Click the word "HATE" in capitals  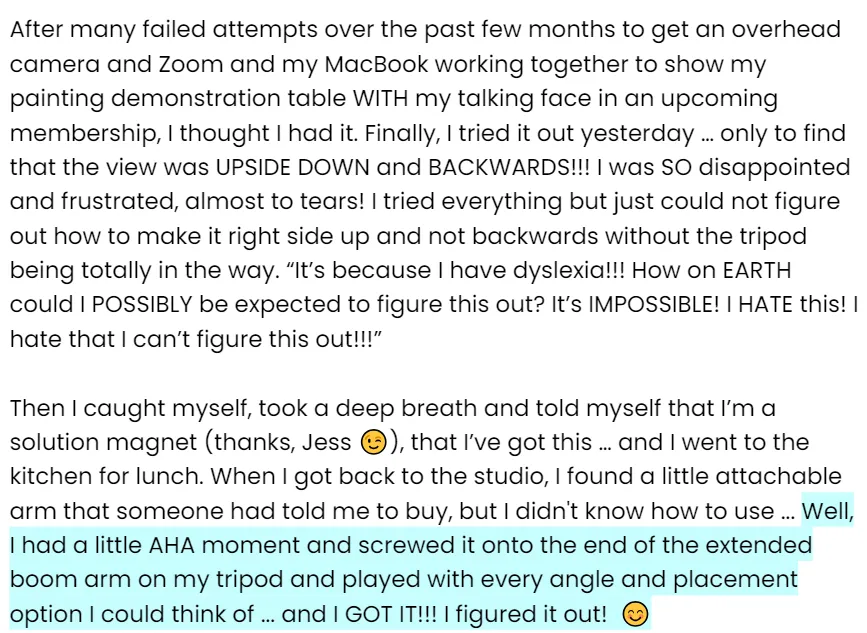[761, 305]
